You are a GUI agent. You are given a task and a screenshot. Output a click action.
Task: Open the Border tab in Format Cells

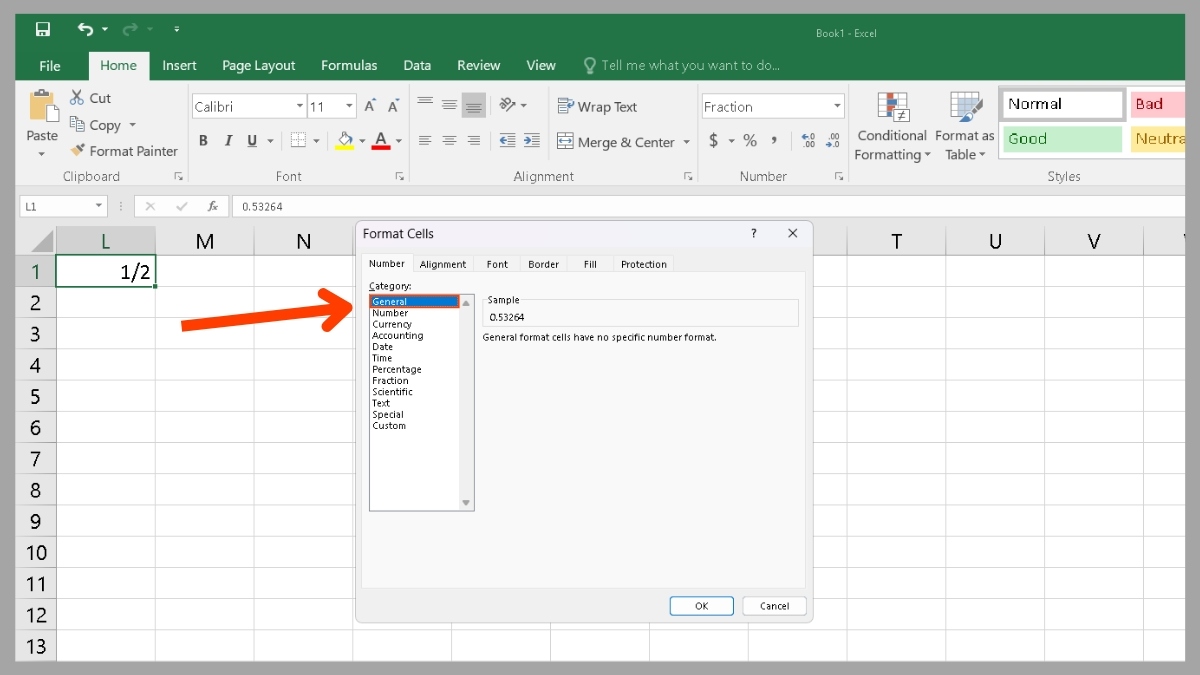click(544, 264)
